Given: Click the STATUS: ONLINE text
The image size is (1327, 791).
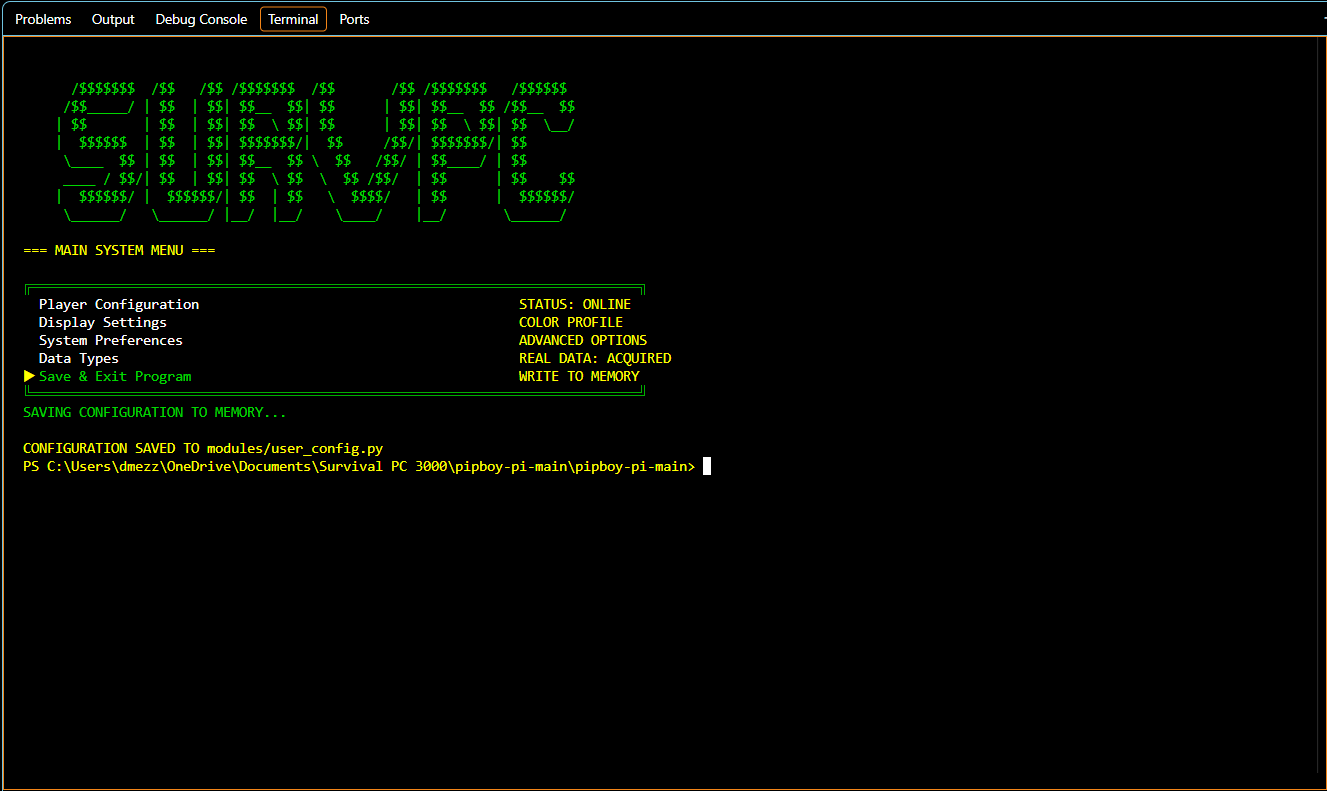Looking at the screenshot, I should [x=575, y=304].
